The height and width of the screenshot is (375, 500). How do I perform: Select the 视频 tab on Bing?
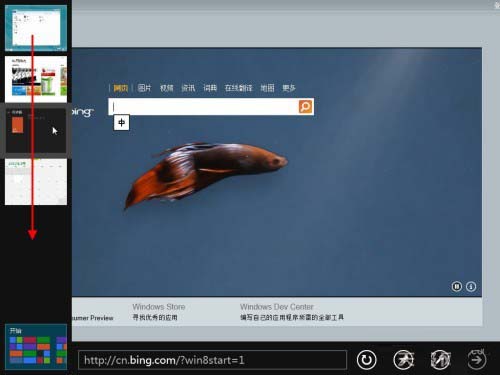point(166,88)
